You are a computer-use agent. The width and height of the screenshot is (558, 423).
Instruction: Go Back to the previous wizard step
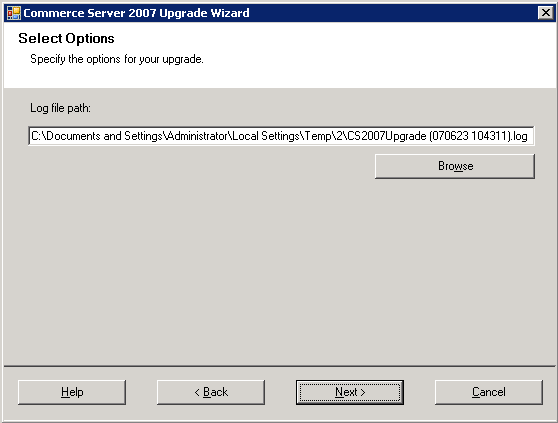pyautogui.click(x=211, y=392)
